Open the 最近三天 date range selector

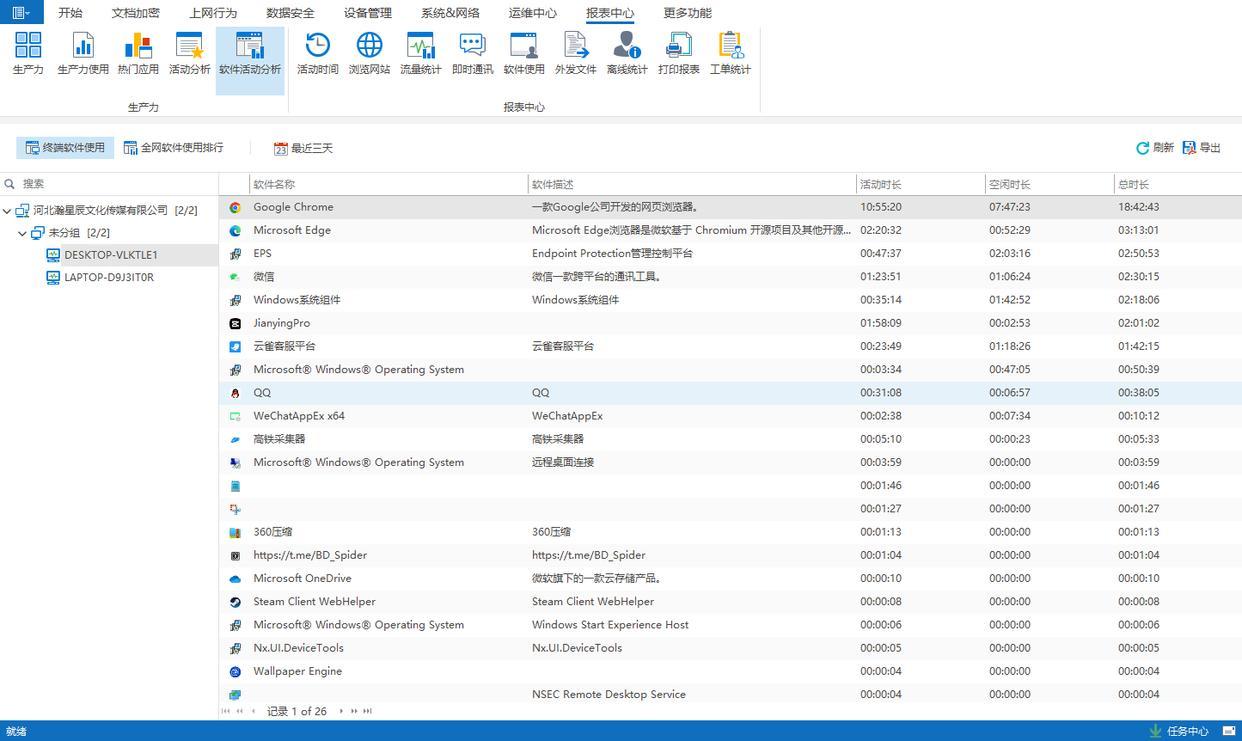(303, 148)
